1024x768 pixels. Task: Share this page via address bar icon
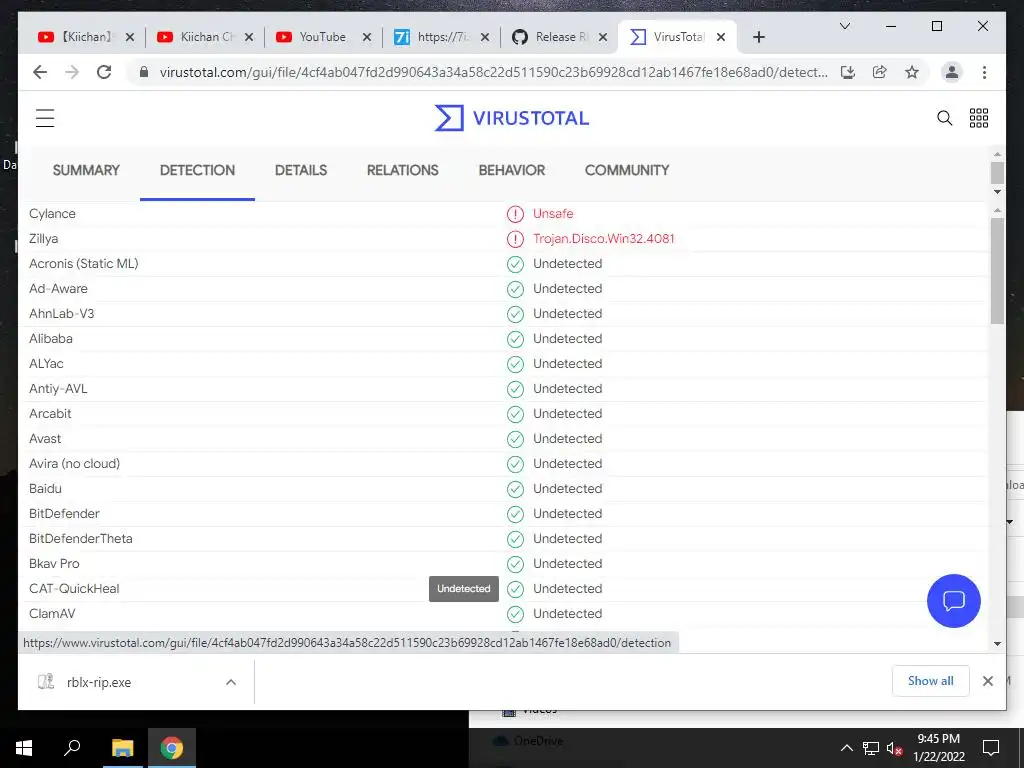click(x=880, y=72)
